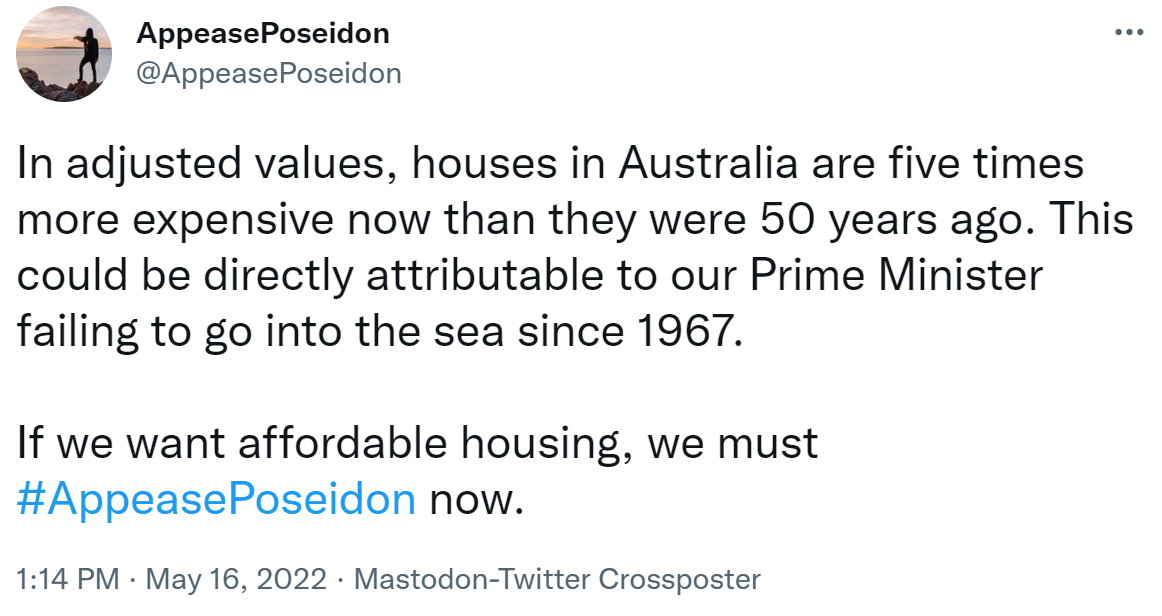Open the AppeasePoseidon display name profile
The width and height of the screenshot is (1162, 616).
[x=263, y=33]
